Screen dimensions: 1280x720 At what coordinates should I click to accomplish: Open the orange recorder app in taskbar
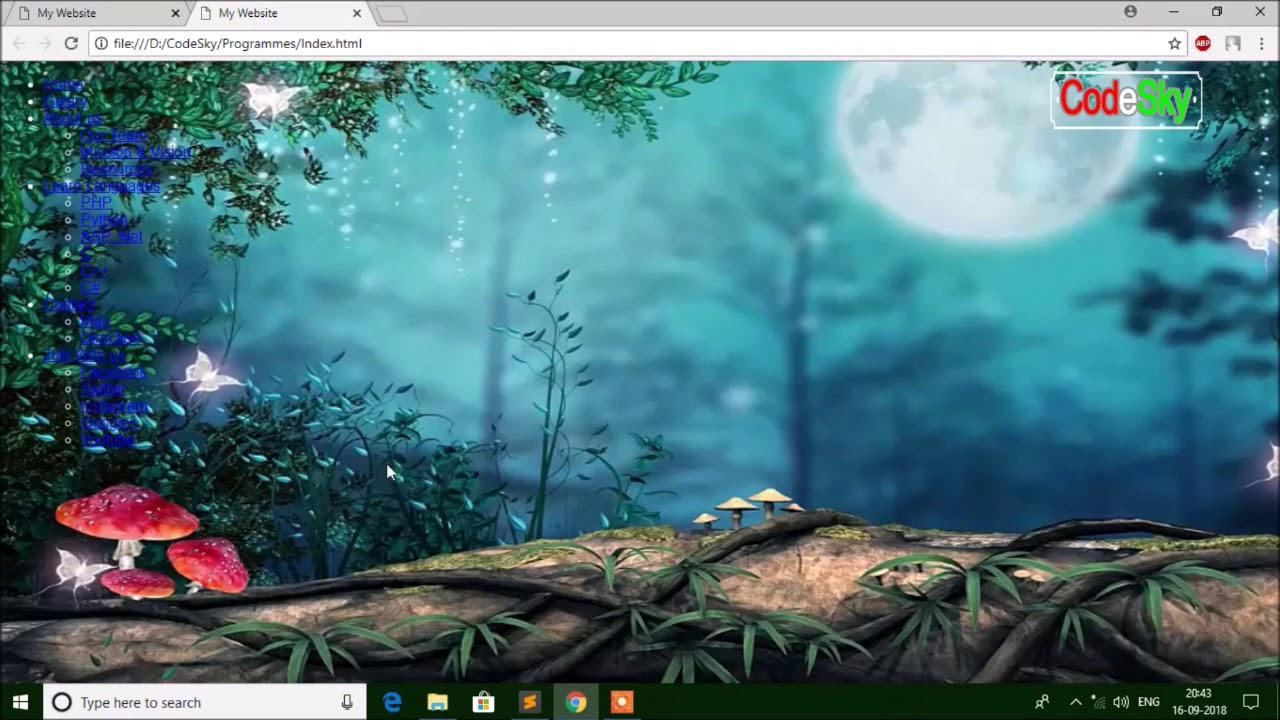click(621, 702)
